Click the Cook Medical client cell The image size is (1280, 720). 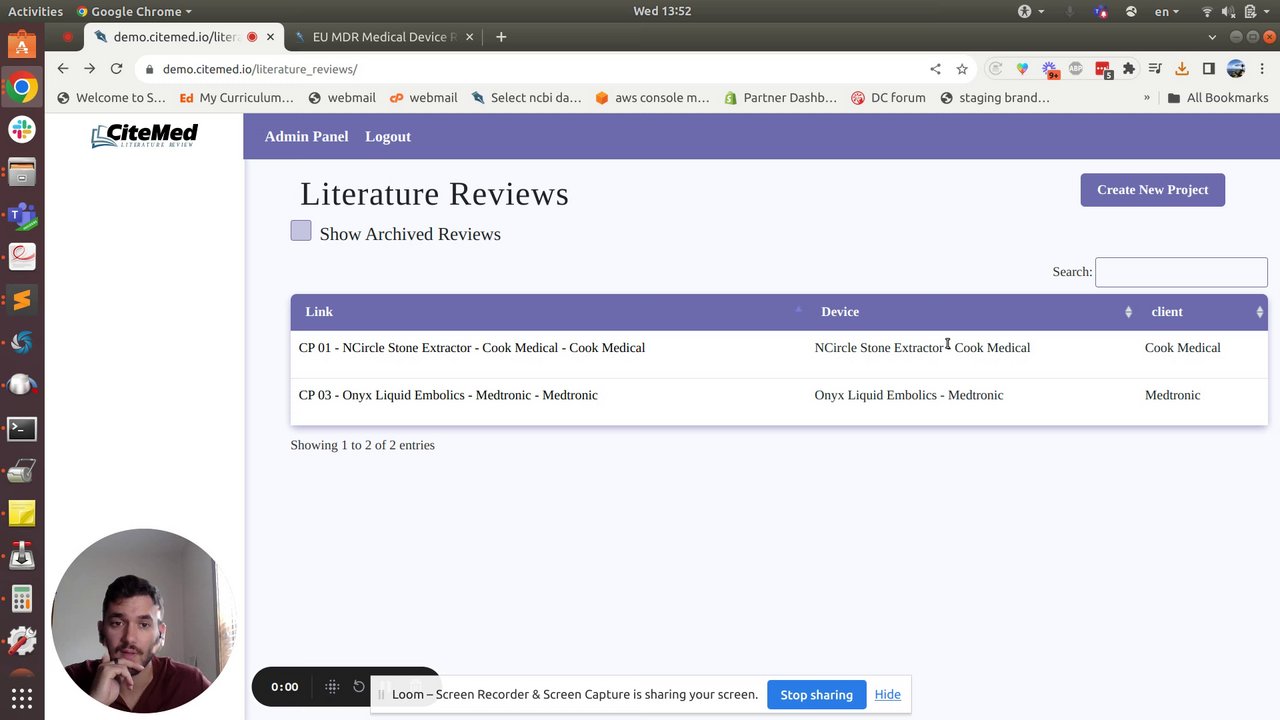tap(1182, 348)
